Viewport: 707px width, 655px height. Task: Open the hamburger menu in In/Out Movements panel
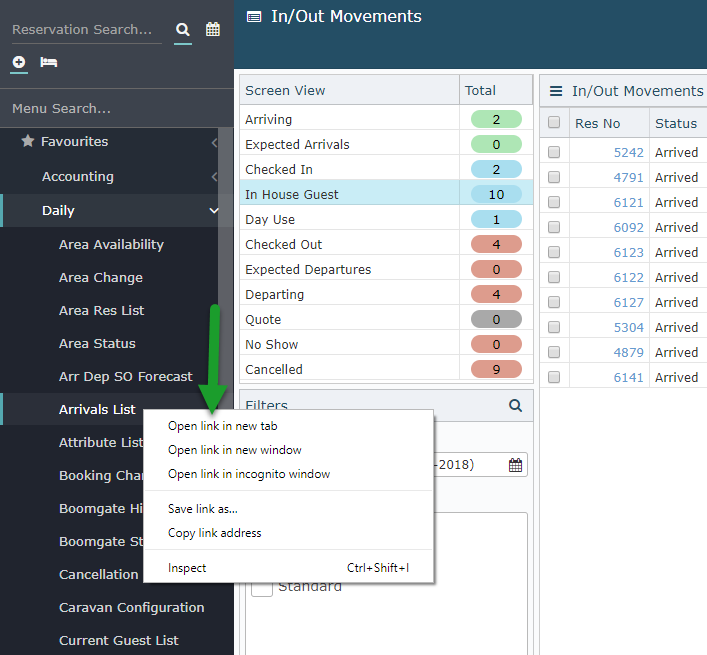556,91
